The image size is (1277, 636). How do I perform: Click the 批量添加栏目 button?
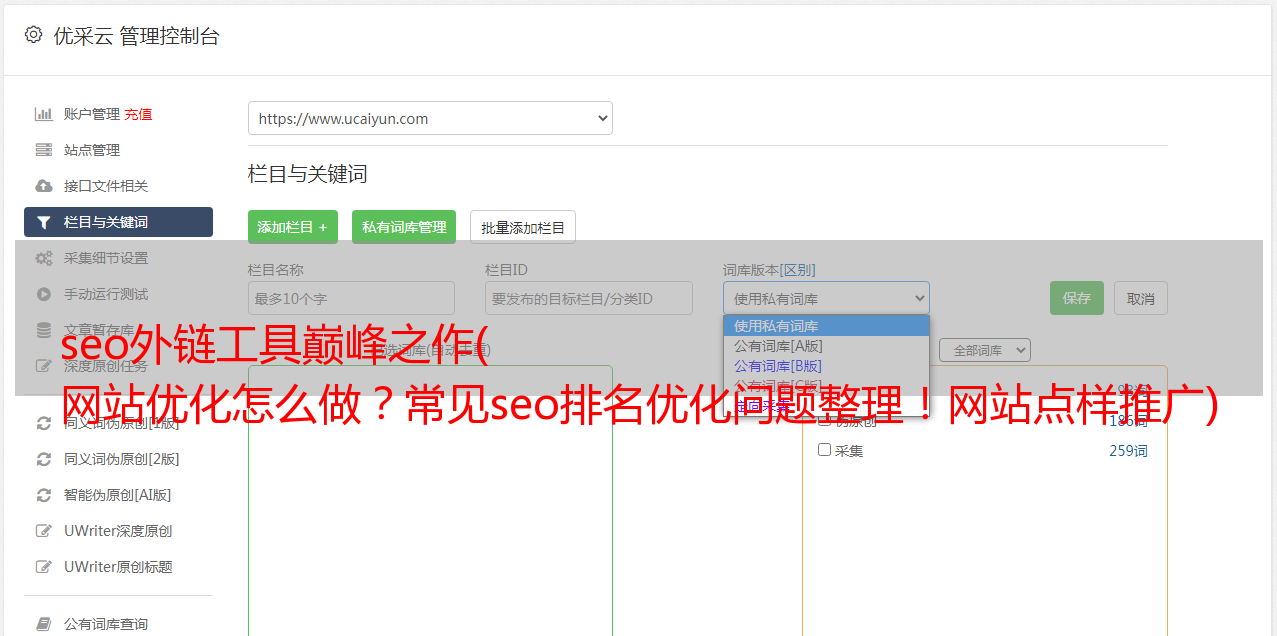tap(523, 227)
